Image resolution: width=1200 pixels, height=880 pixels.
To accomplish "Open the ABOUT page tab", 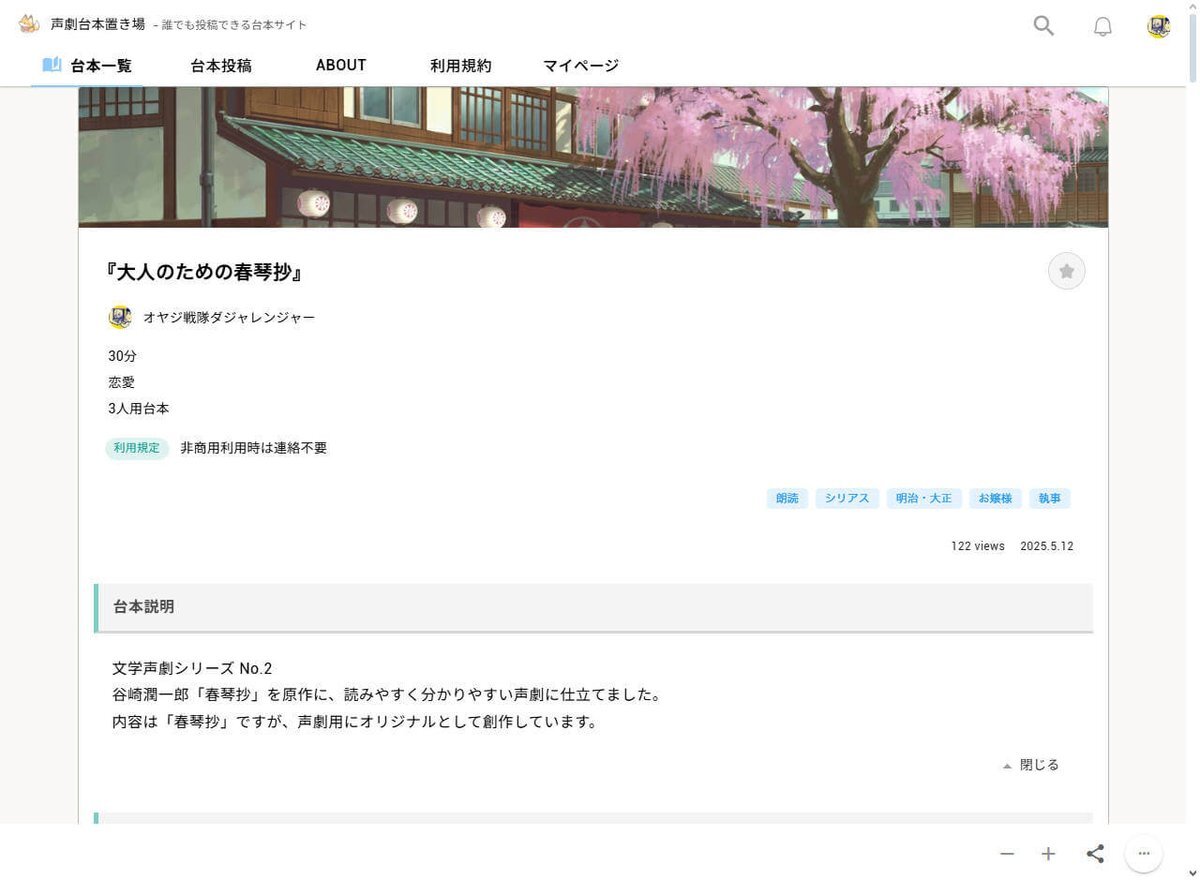I will [341, 65].
